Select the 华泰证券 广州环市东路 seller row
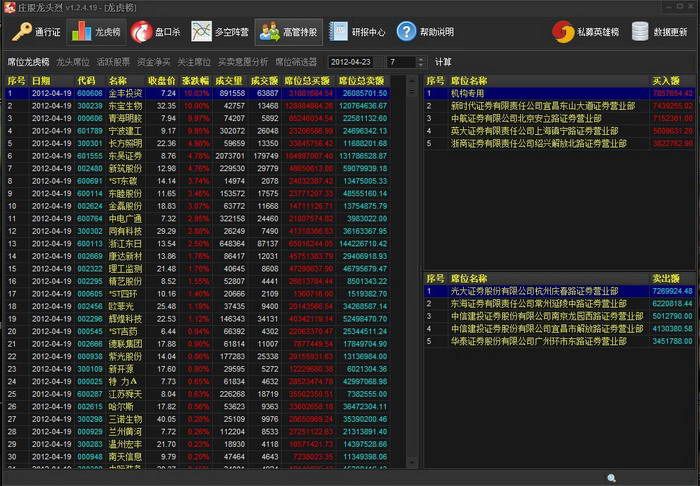700x486 pixels. (559, 341)
